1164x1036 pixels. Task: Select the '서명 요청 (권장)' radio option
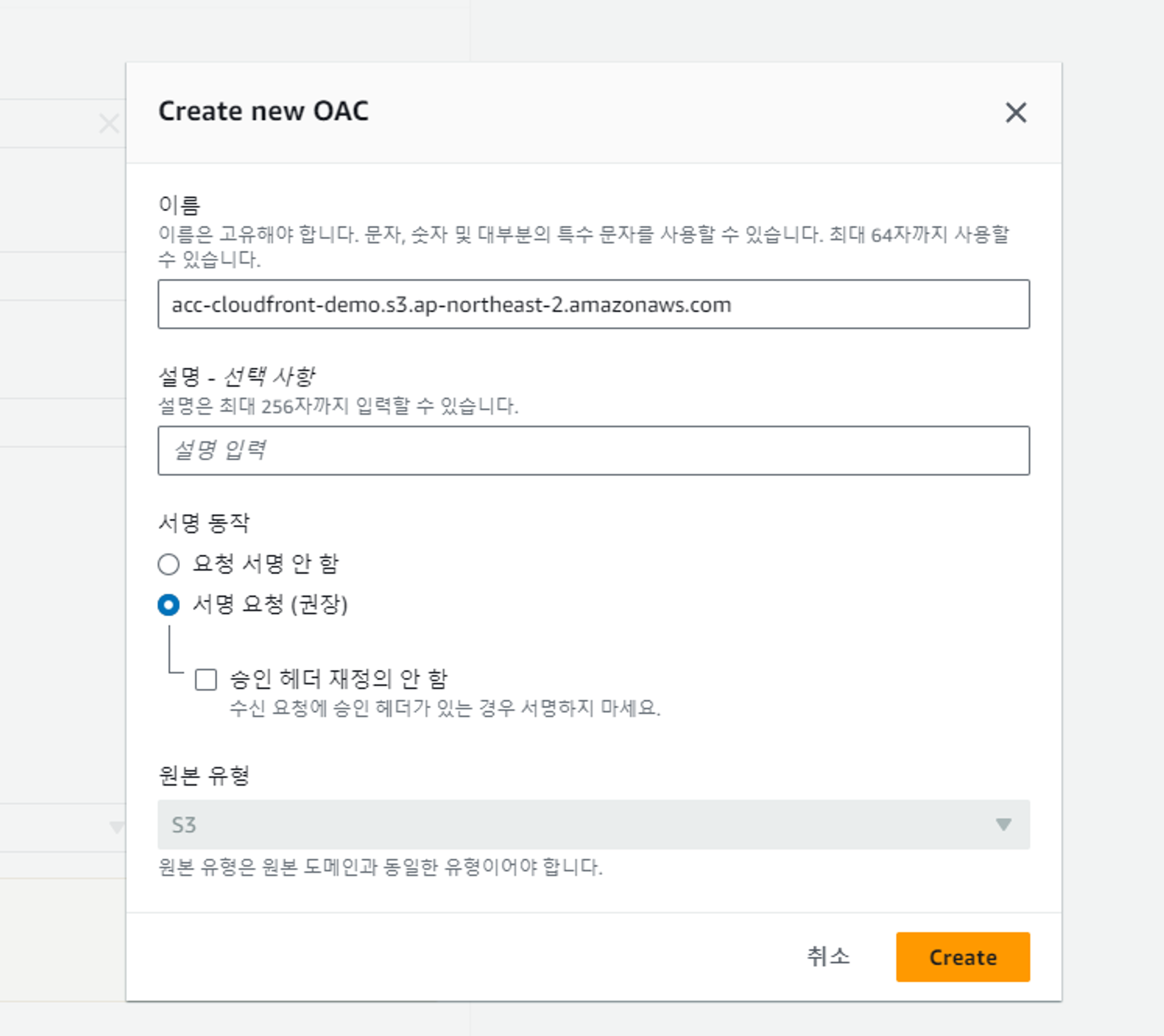[x=169, y=605]
